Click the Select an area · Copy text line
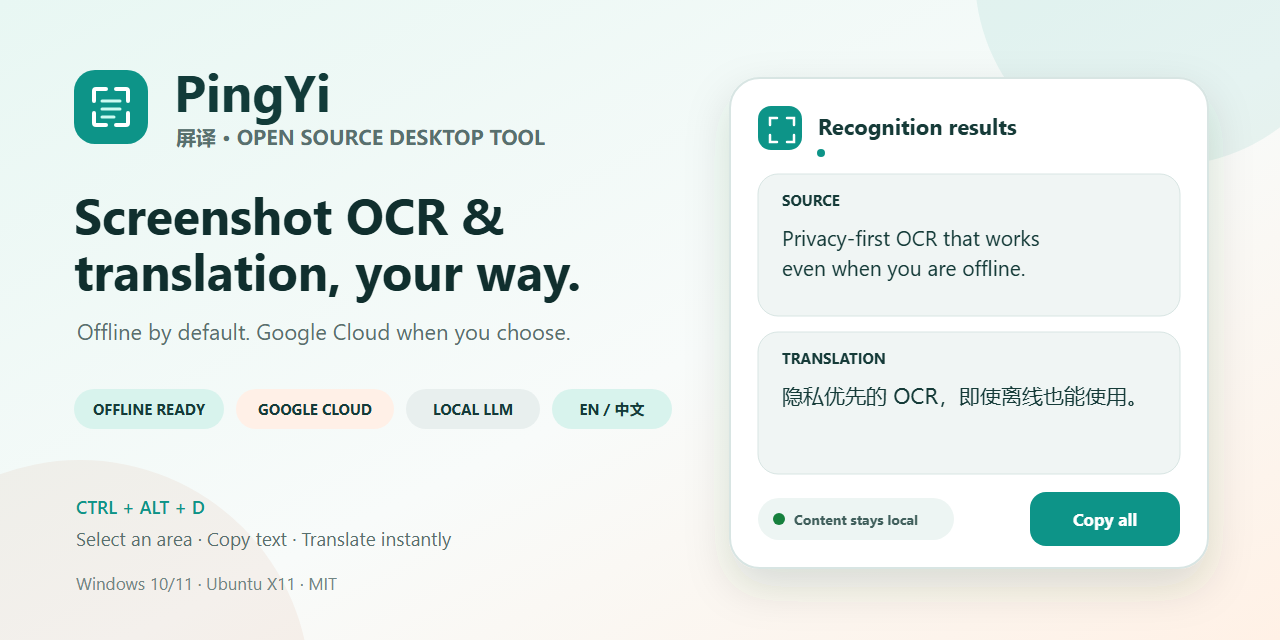The height and width of the screenshot is (640, 1280). pyautogui.click(x=264, y=540)
